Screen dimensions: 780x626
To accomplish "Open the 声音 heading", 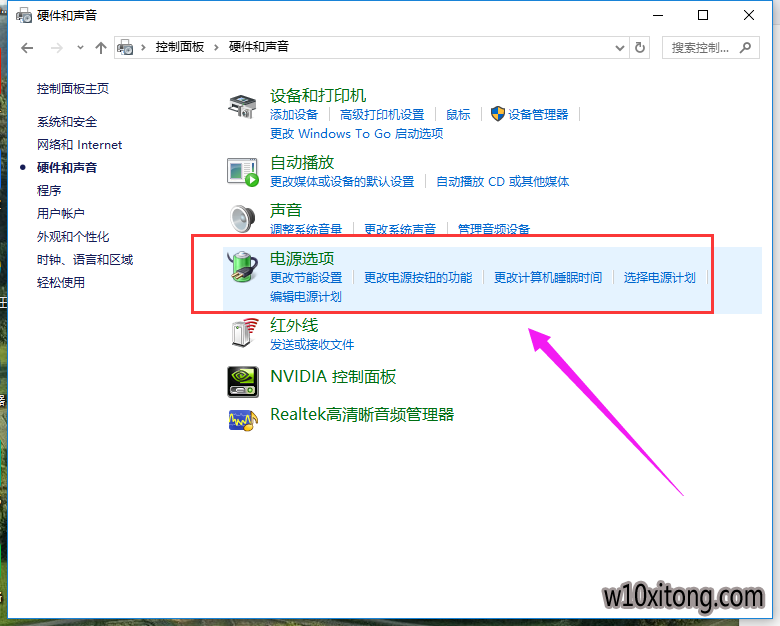I will 286,210.
